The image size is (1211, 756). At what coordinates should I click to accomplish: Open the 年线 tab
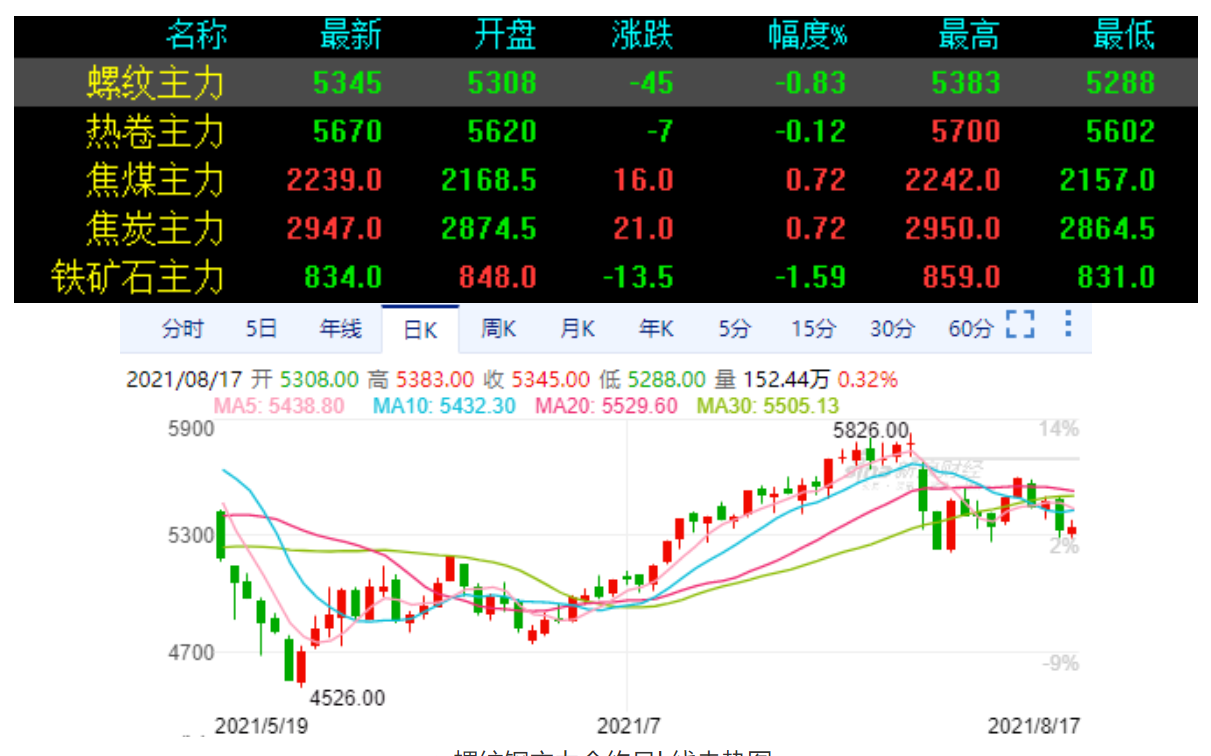pyautogui.click(x=340, y=329)
